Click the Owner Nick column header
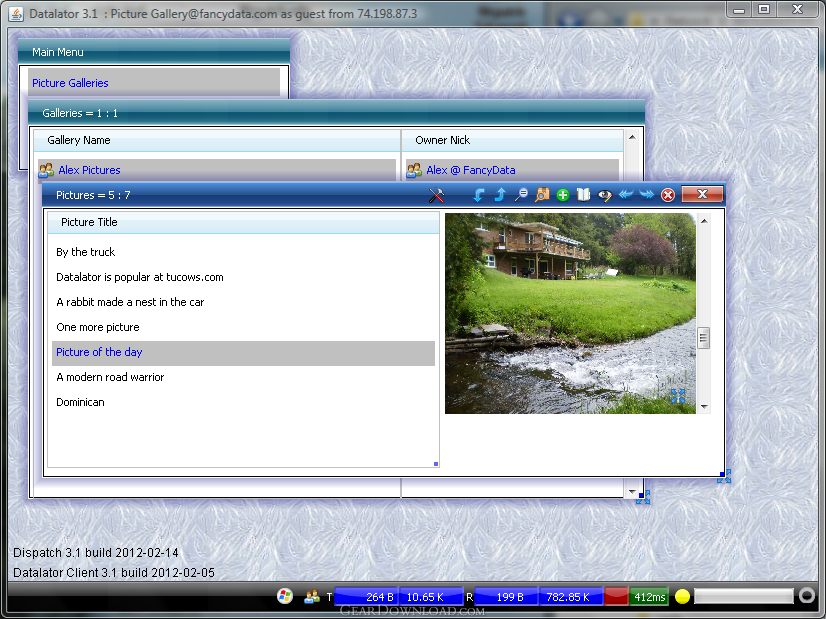This screenshot has height=619, width=826. pos(512,140)
